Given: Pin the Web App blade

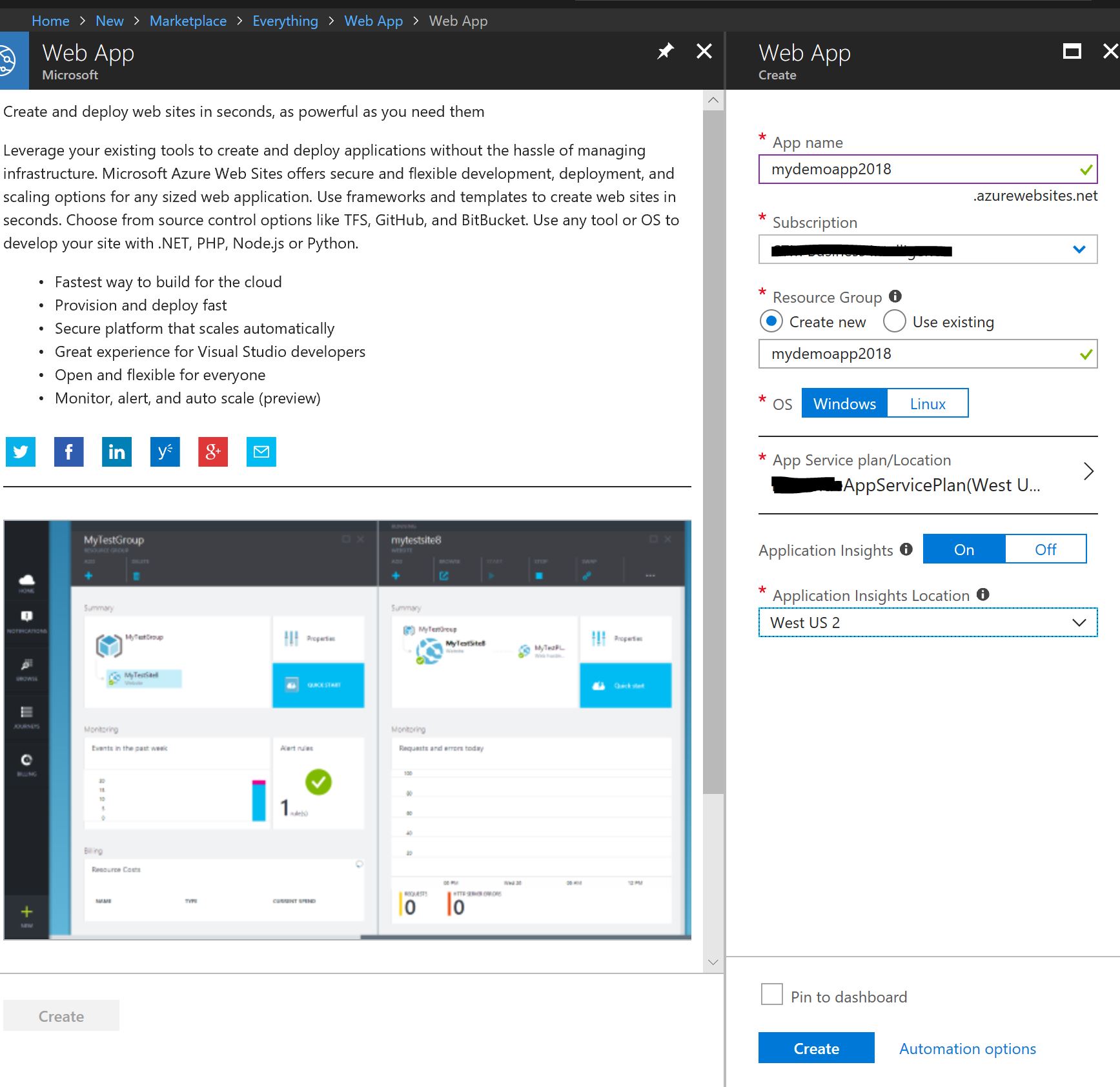Looking at the screenshot, I should (665, 52).
